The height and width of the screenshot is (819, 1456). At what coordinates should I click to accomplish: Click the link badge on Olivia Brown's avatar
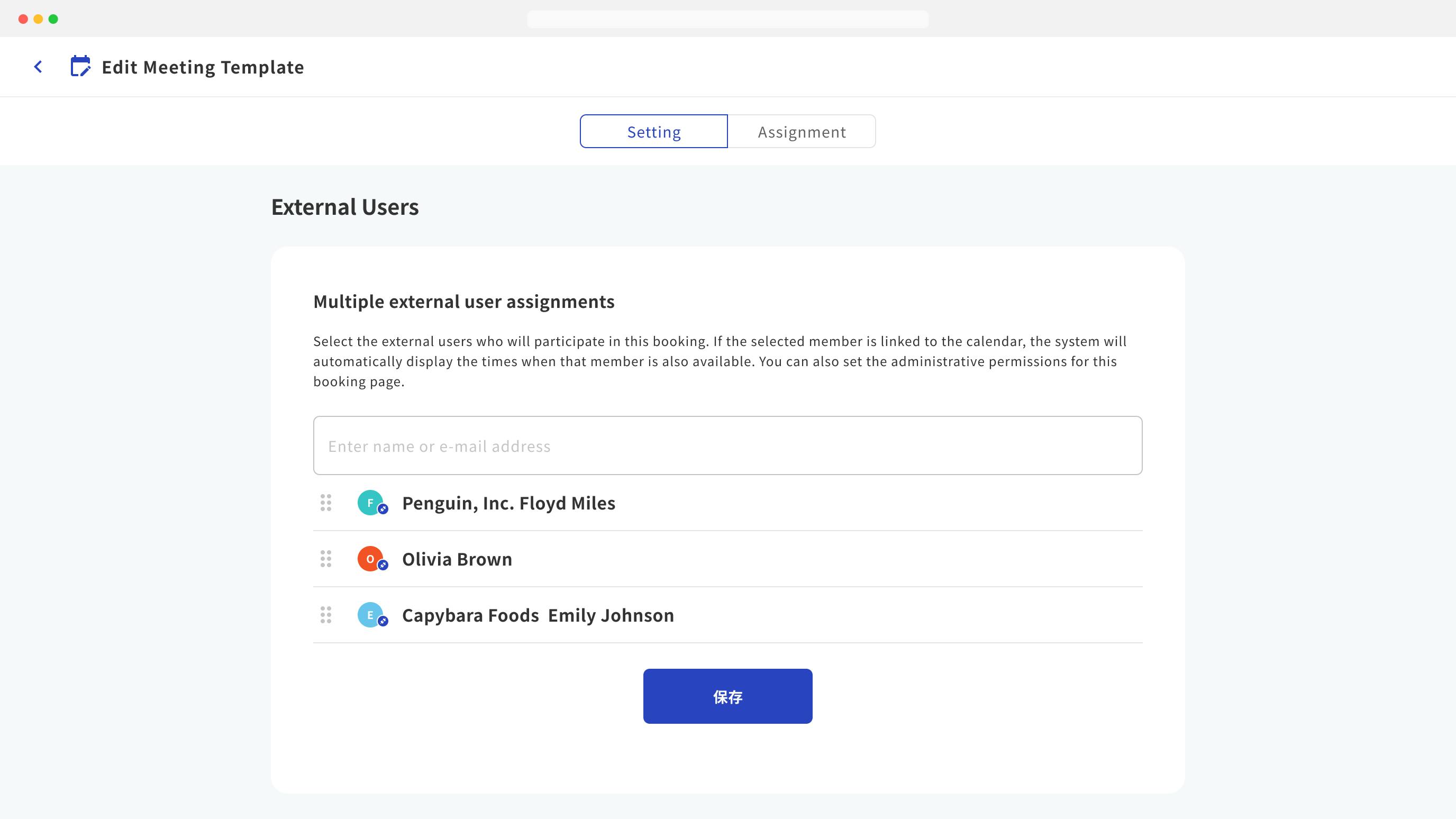pos(383,565)
